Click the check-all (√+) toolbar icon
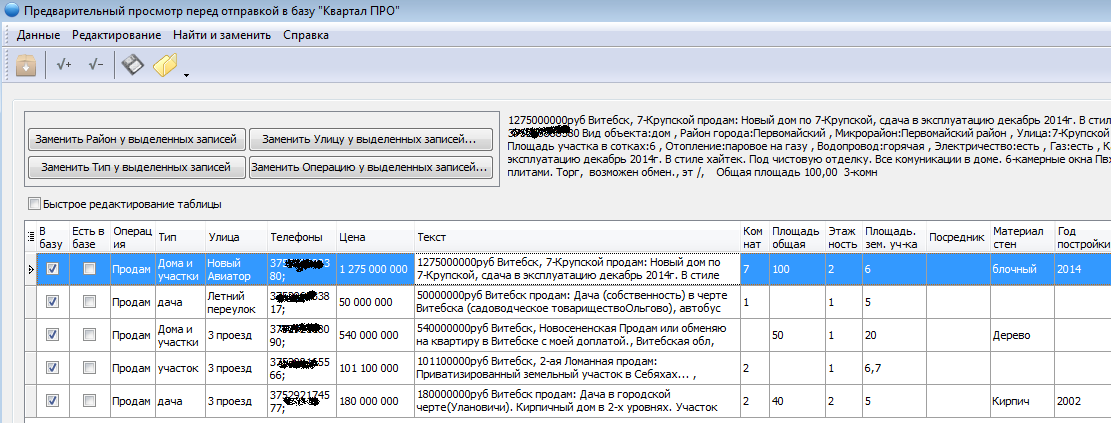 [64, 66]
